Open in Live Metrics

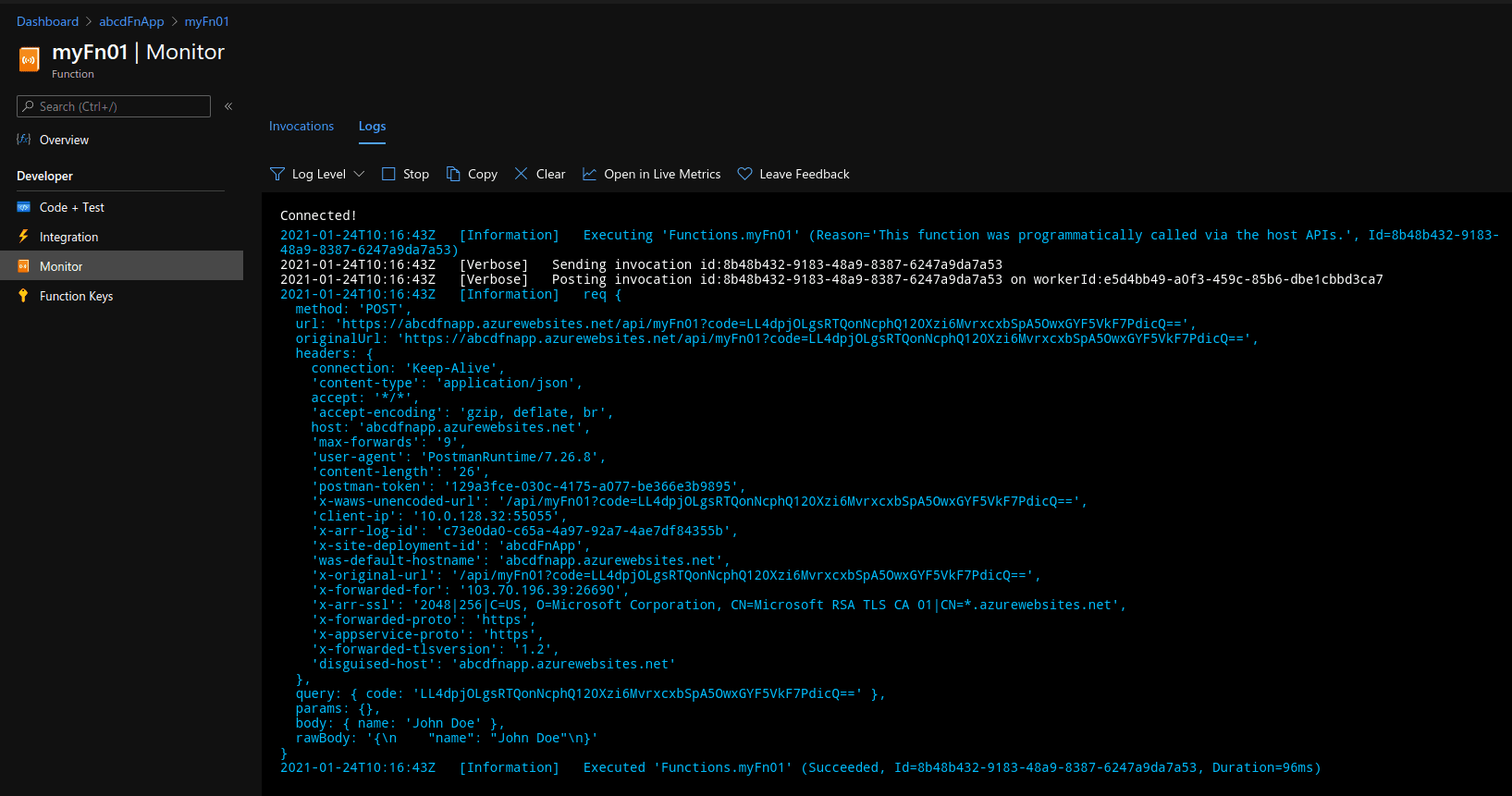[651, 174]
